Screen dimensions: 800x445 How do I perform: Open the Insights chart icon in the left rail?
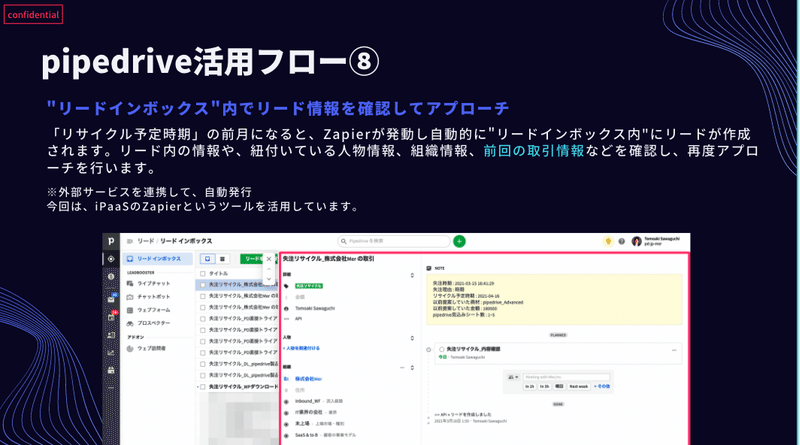tap(111, 353)
